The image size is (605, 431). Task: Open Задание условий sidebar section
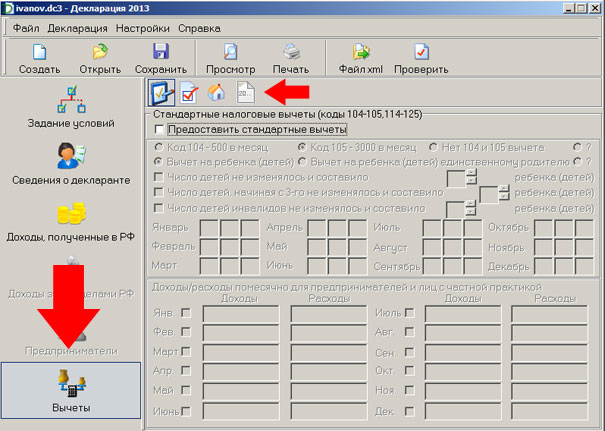pyautogui.click(x=70, y=108)
